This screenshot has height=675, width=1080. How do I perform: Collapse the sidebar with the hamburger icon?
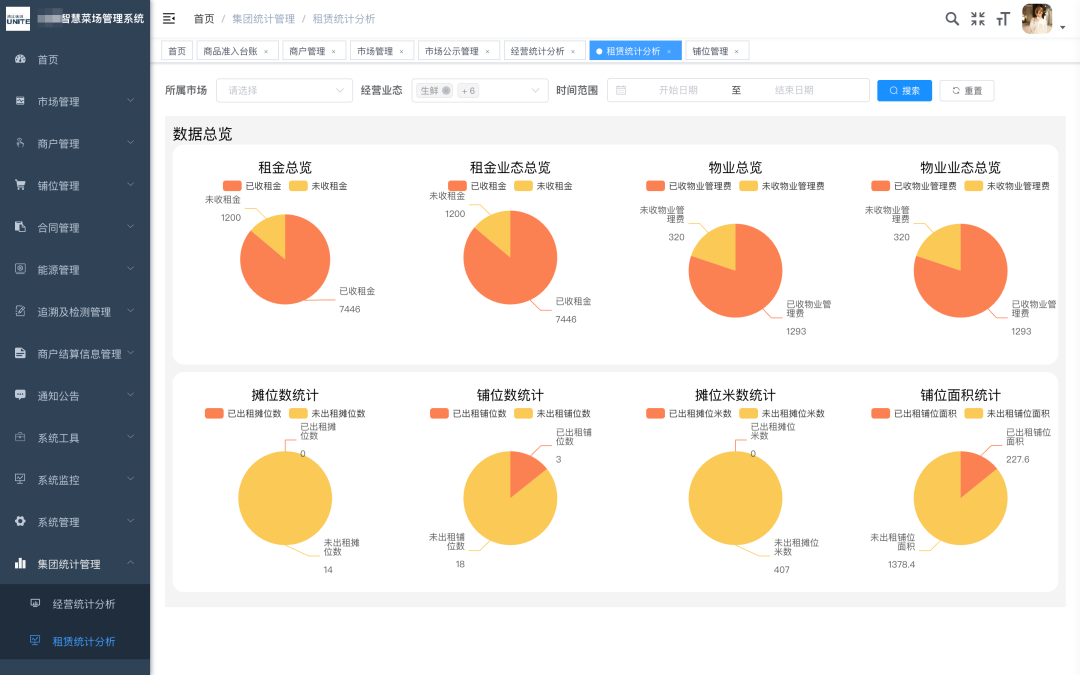(170, 18)
